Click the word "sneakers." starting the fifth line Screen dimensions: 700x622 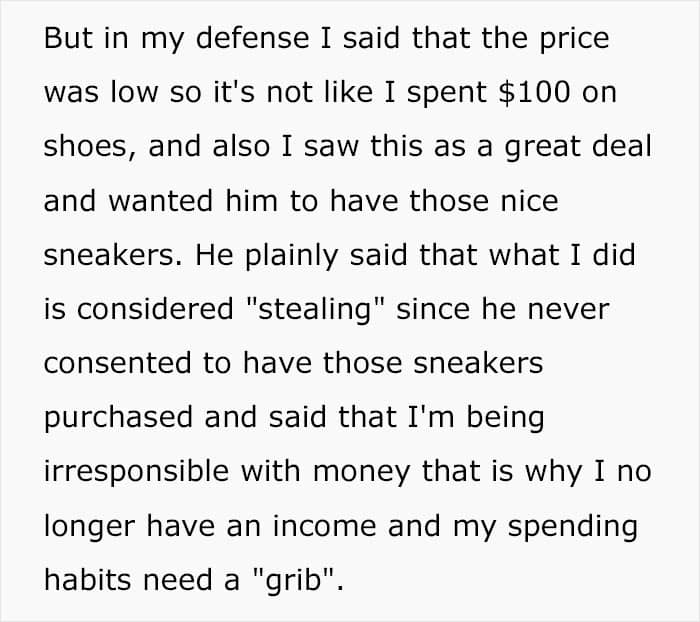coord(113,255)
